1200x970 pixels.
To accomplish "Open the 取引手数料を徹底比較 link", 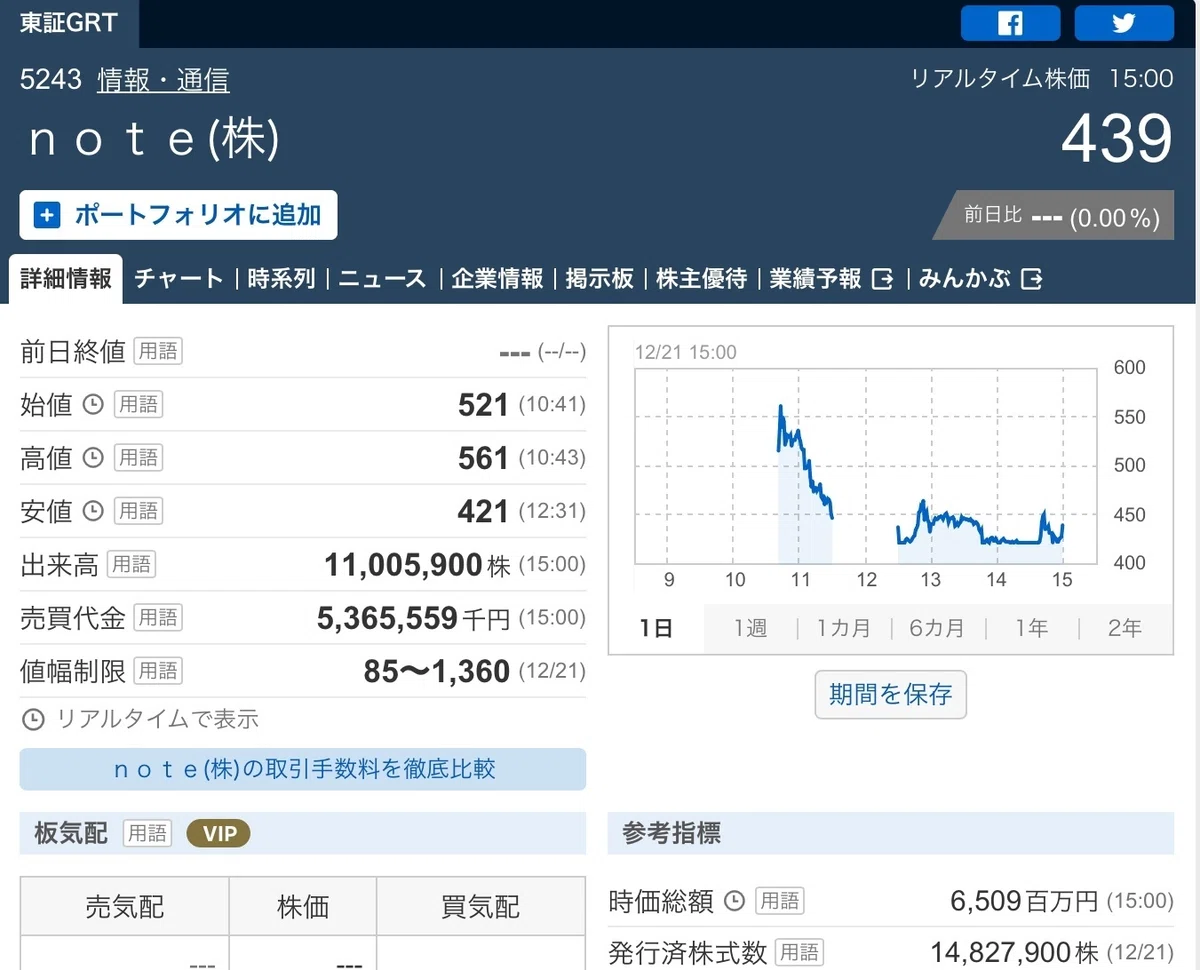I will click(x=303, y=769).
